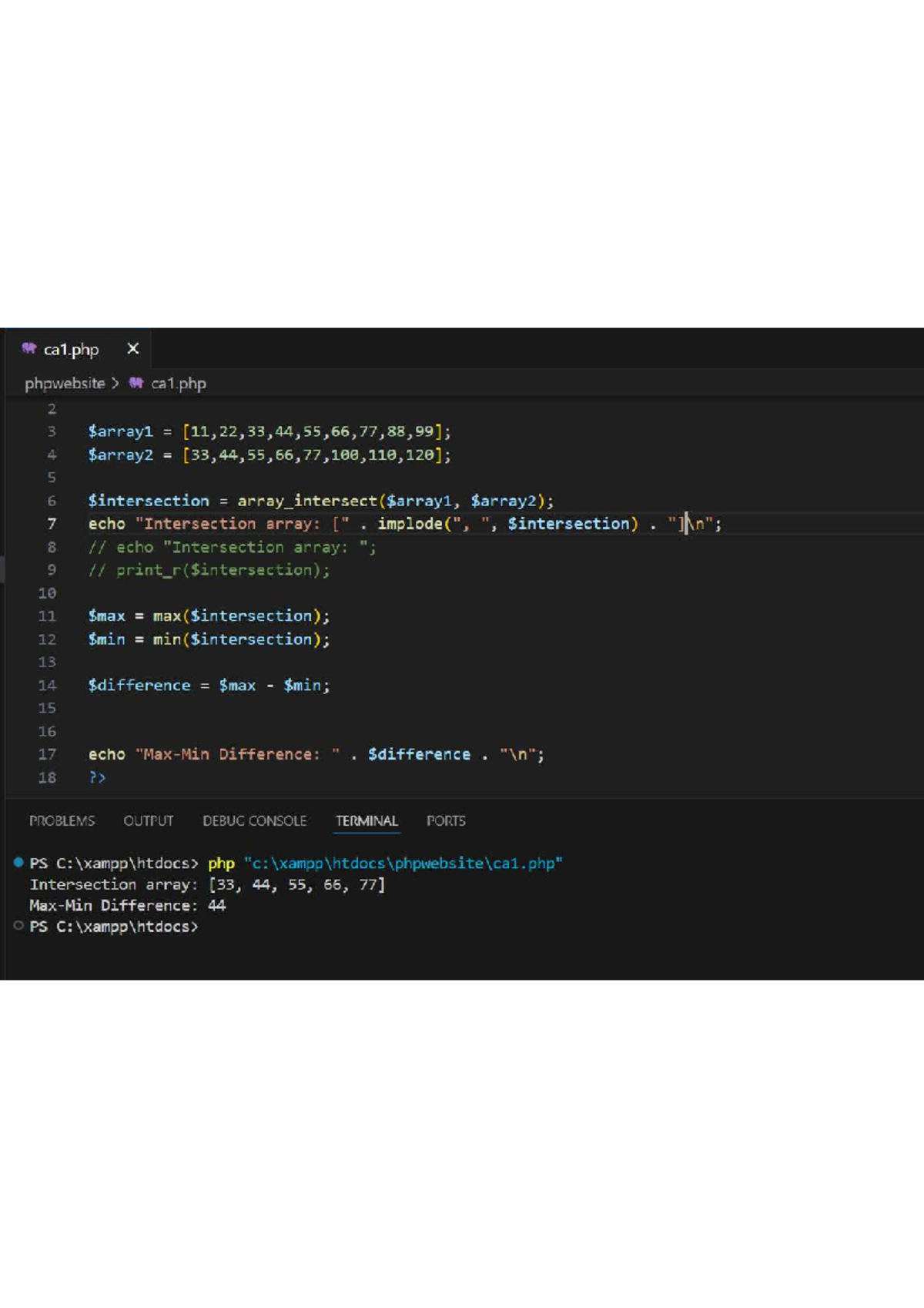Open ca1.php breadcrumb file entry
Viewport: 924px width, 1308px height.
pos(178,383)
